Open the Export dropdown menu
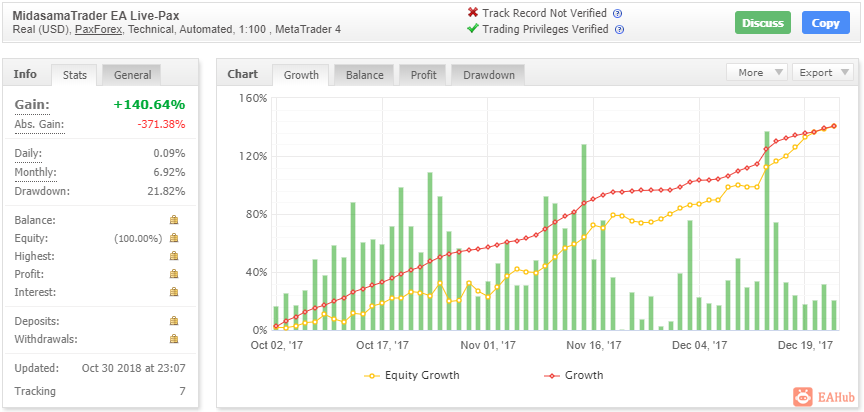The image size is (864, 412). 823,73
